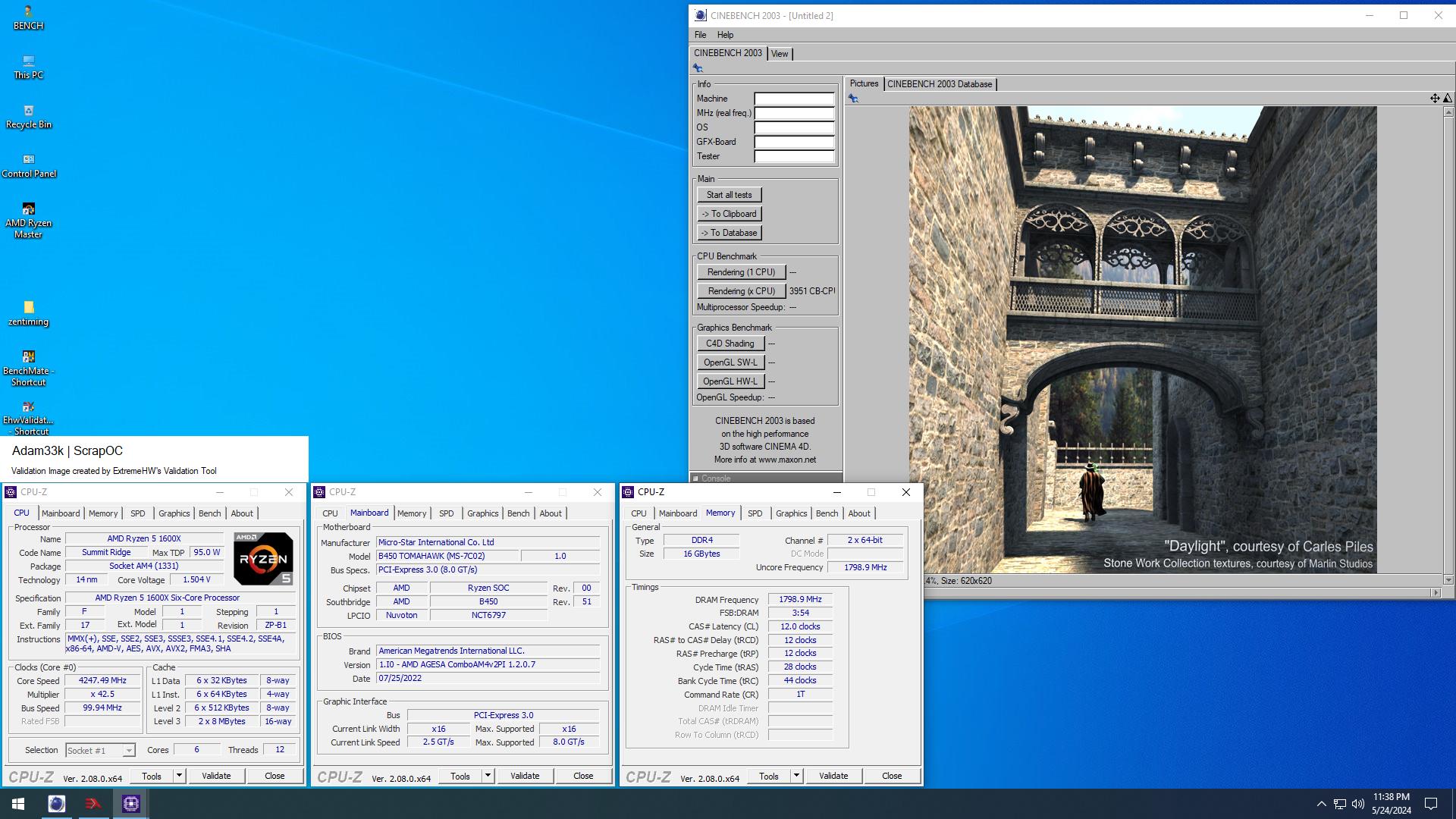Viewport: 1456px width, 819px height.
Task: Run the Rendering (x CPU) test
Action: tap(741, 291)
